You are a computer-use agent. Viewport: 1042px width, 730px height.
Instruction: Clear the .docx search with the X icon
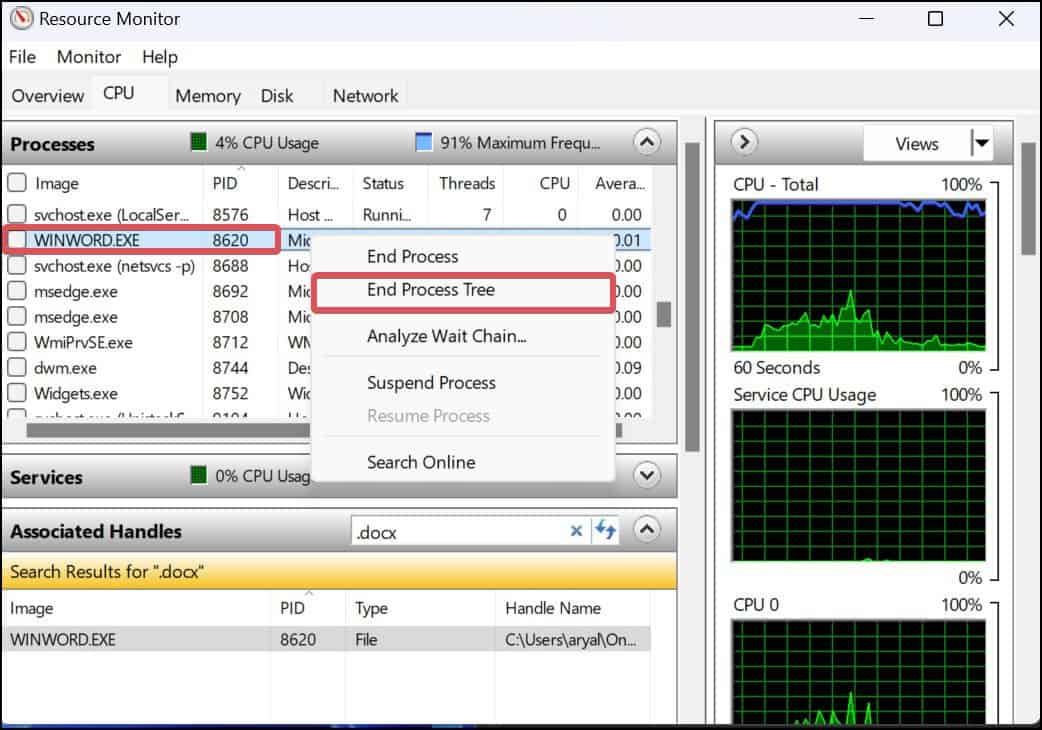tap(576, 531)
